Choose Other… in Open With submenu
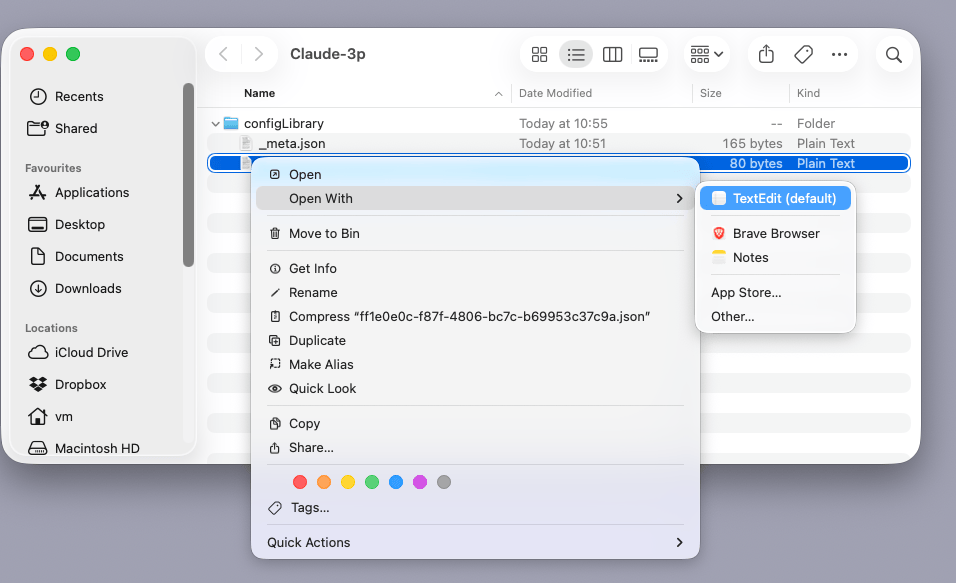Viewport: 956px width, 583px height. point(775,317)
